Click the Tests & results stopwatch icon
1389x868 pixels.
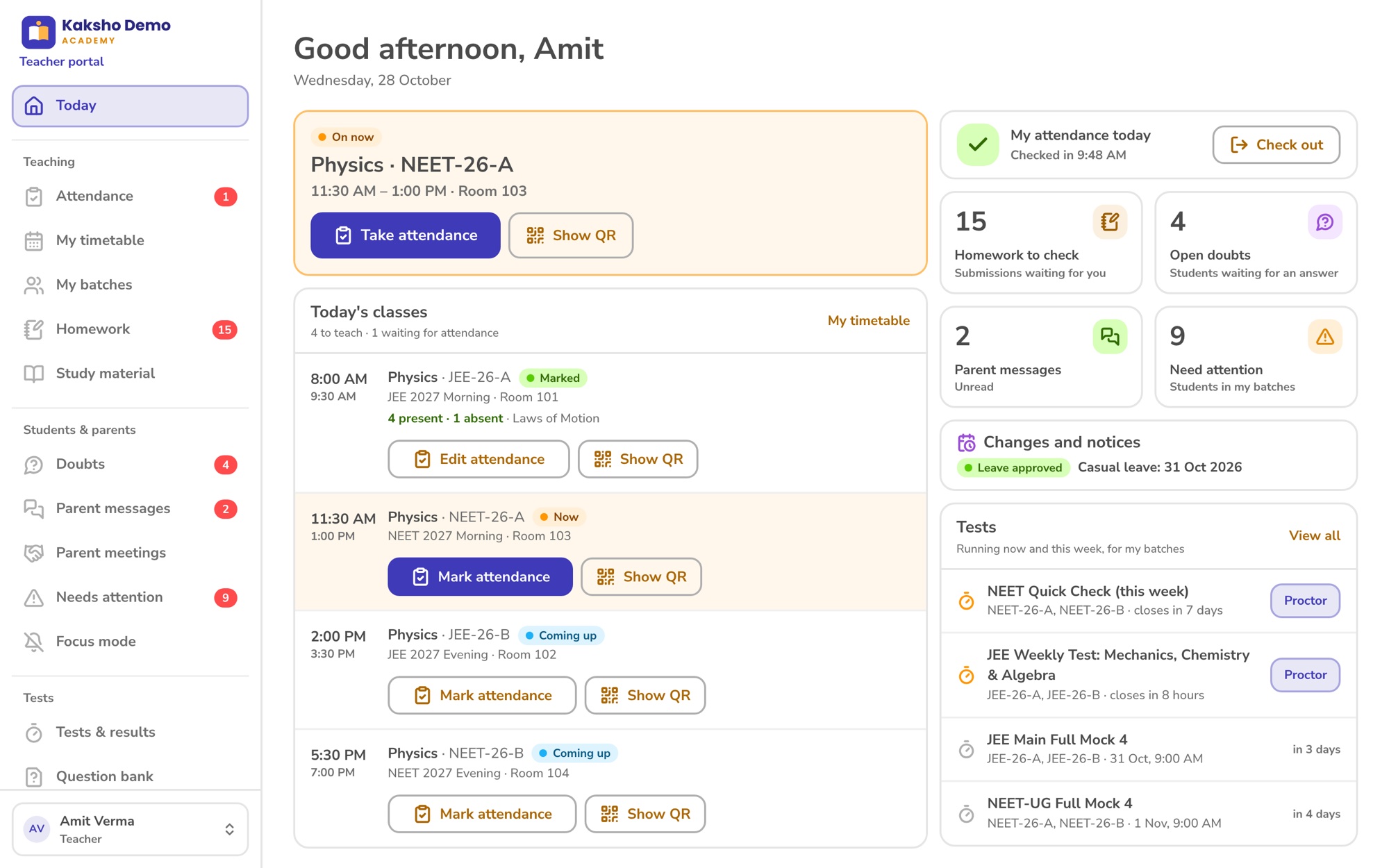(x=33, y=733)
